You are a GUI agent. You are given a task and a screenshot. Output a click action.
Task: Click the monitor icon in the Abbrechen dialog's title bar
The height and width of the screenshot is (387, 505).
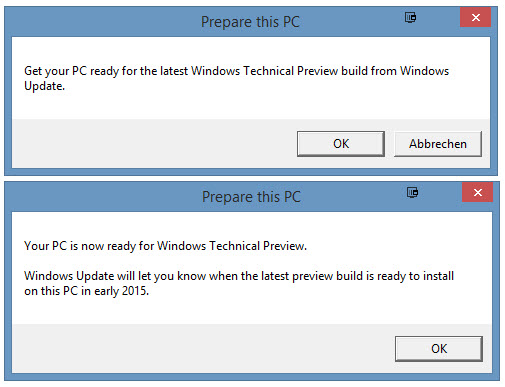[410, 17]
